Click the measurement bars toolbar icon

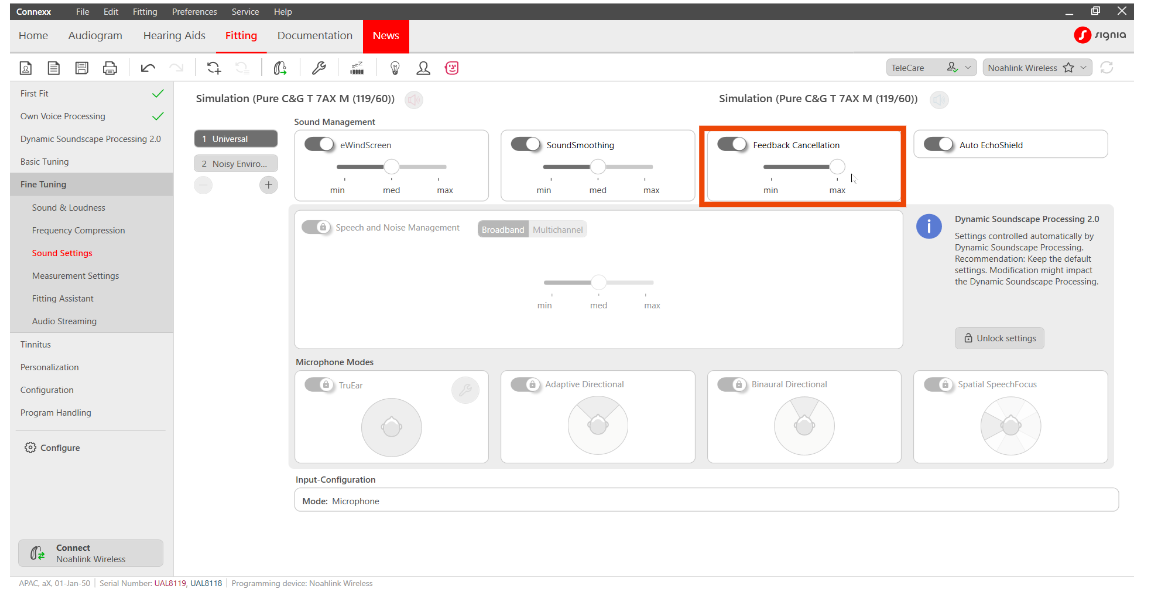pos(357,68)
